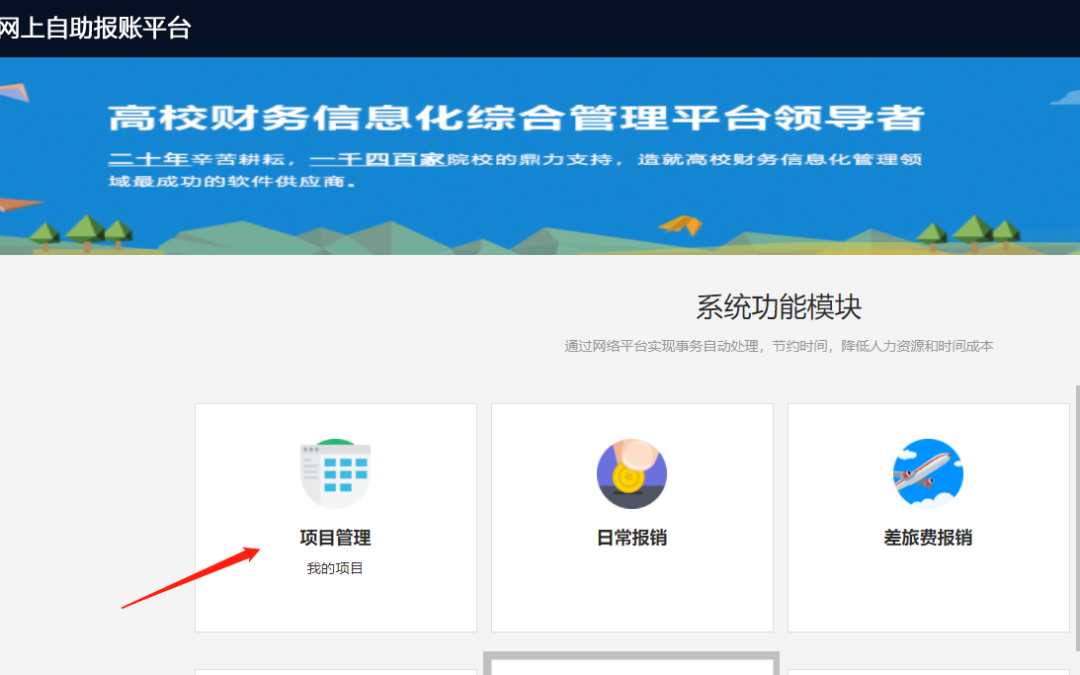Click the orange paper plane at banner top-left
The width and height of the screenshot is (1080, 675).
(x=14, y=93)
